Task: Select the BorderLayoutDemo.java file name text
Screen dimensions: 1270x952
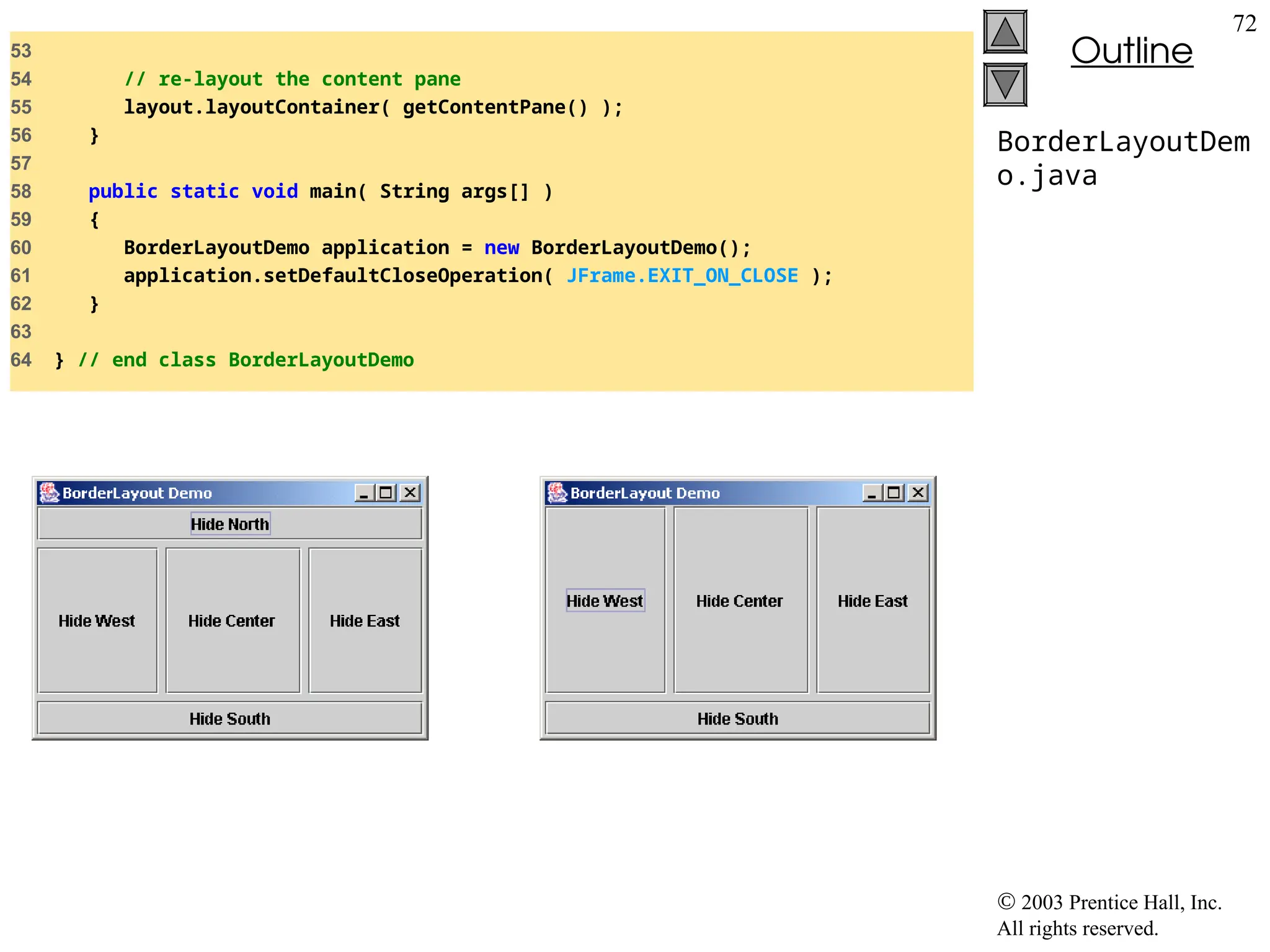Action: click(1123, 159)
